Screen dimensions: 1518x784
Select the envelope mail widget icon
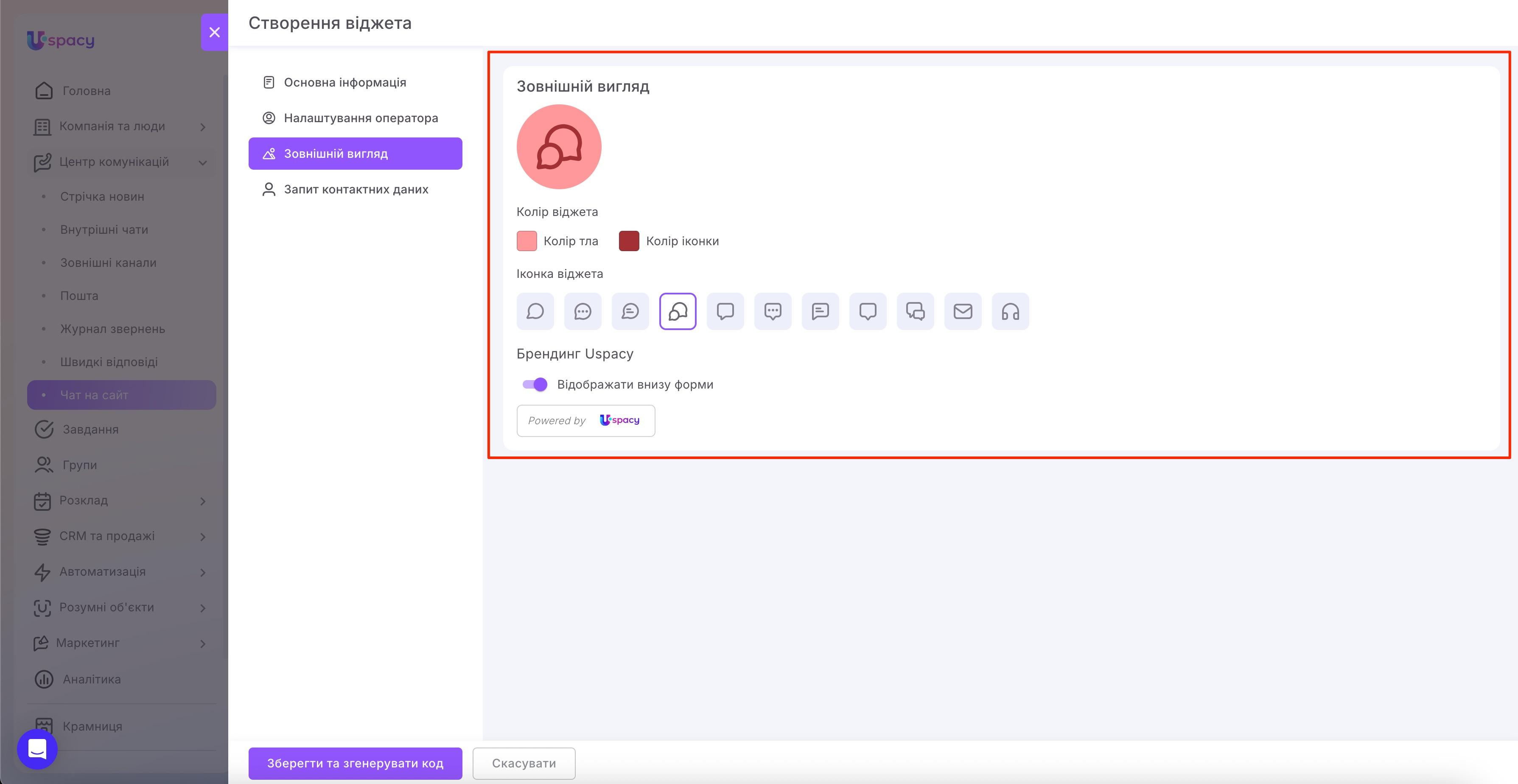pos(963,311)
